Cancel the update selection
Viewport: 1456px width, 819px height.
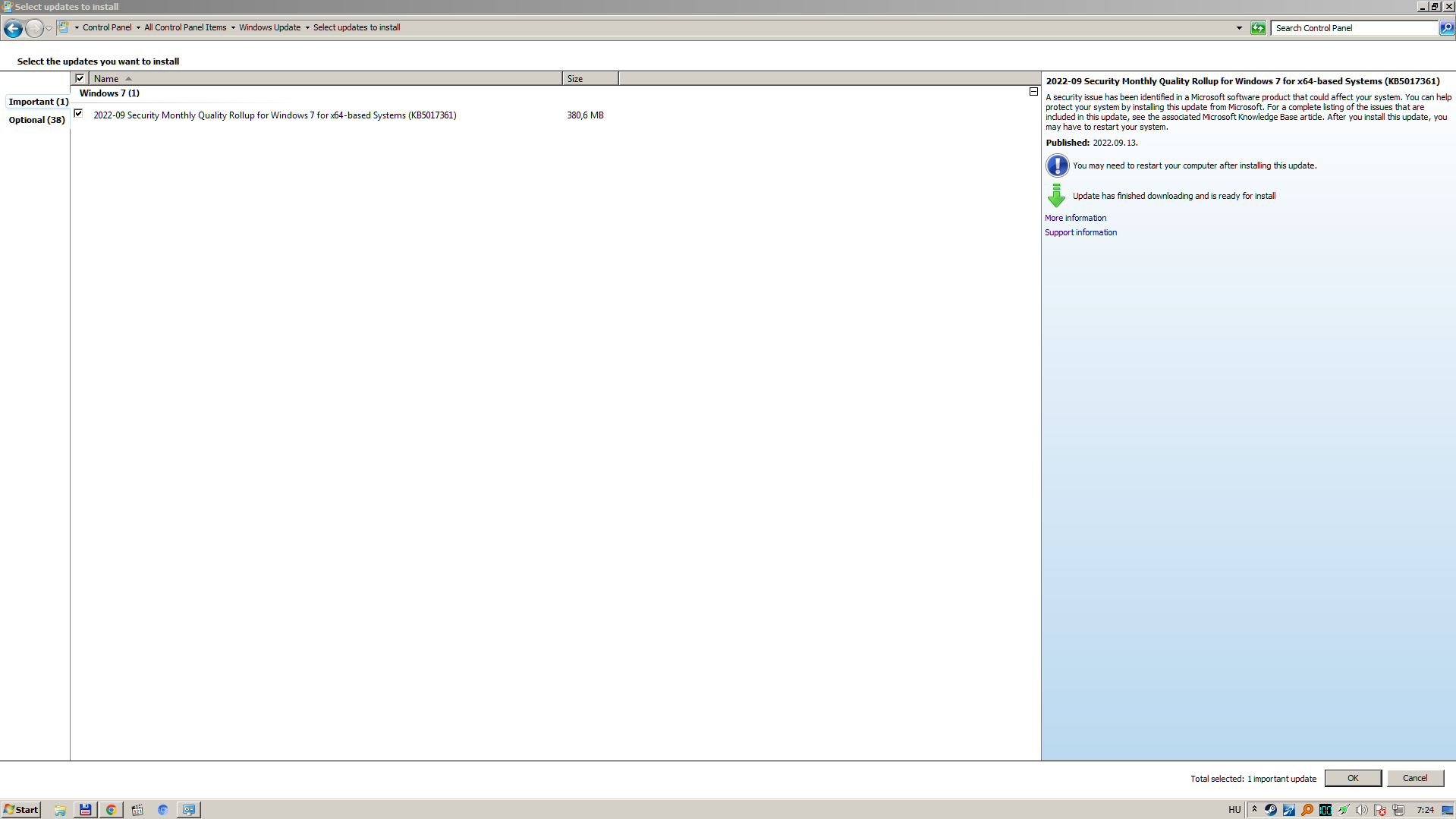pos(1415,778)
